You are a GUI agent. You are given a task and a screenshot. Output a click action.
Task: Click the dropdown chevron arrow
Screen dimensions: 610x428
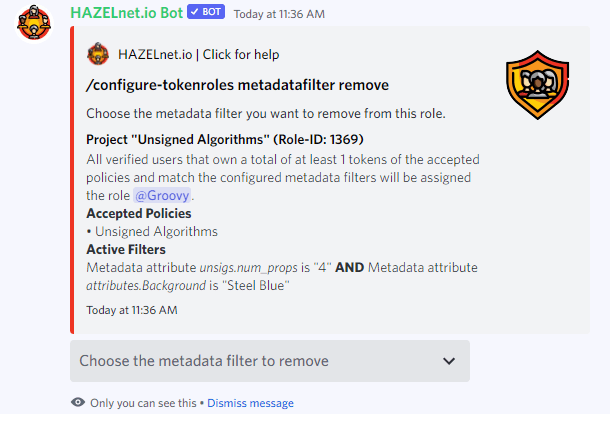(449, 361)
